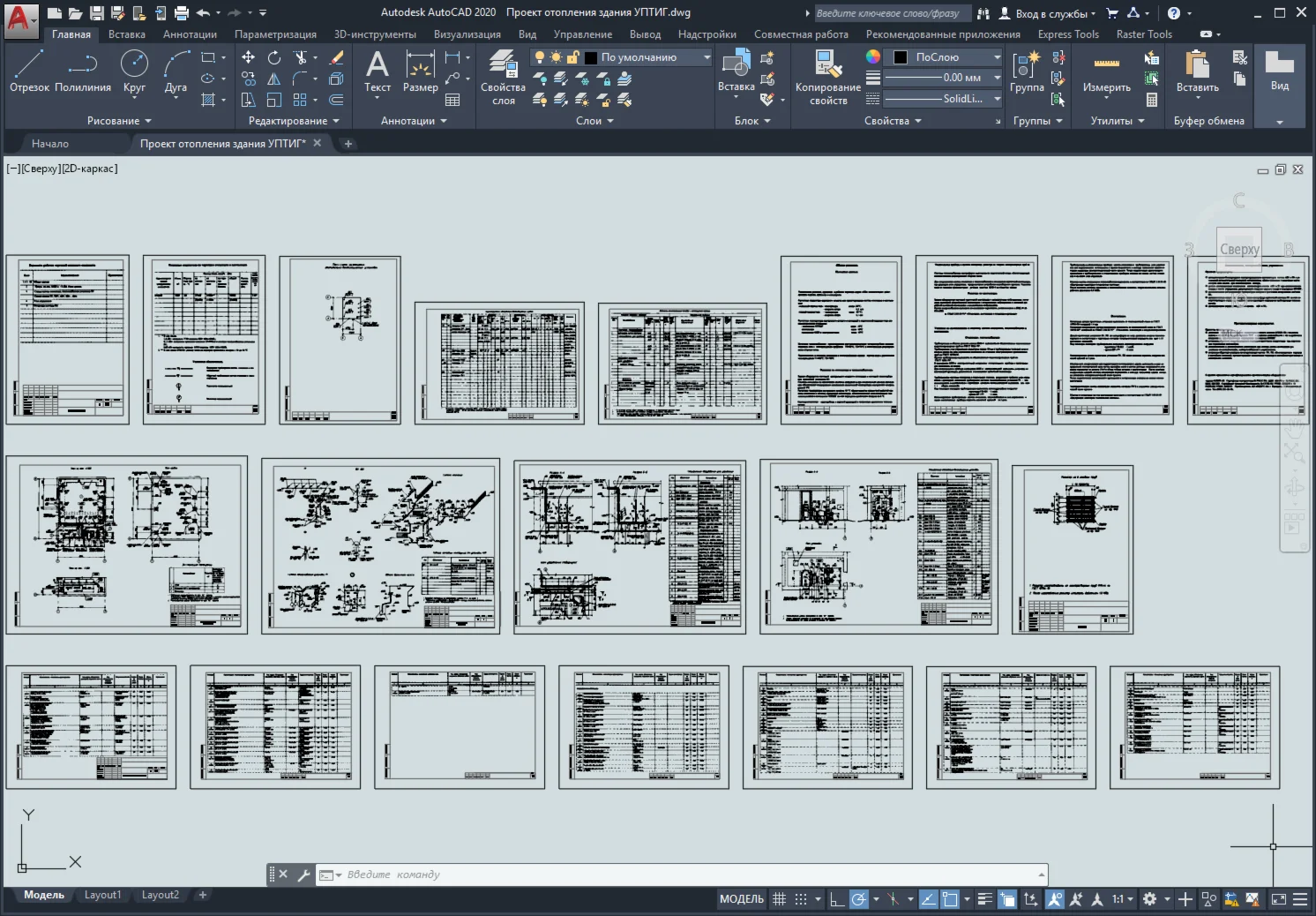Click the black layer color swatch
This screenshot has width=1316, height=916.
point(591,57)
